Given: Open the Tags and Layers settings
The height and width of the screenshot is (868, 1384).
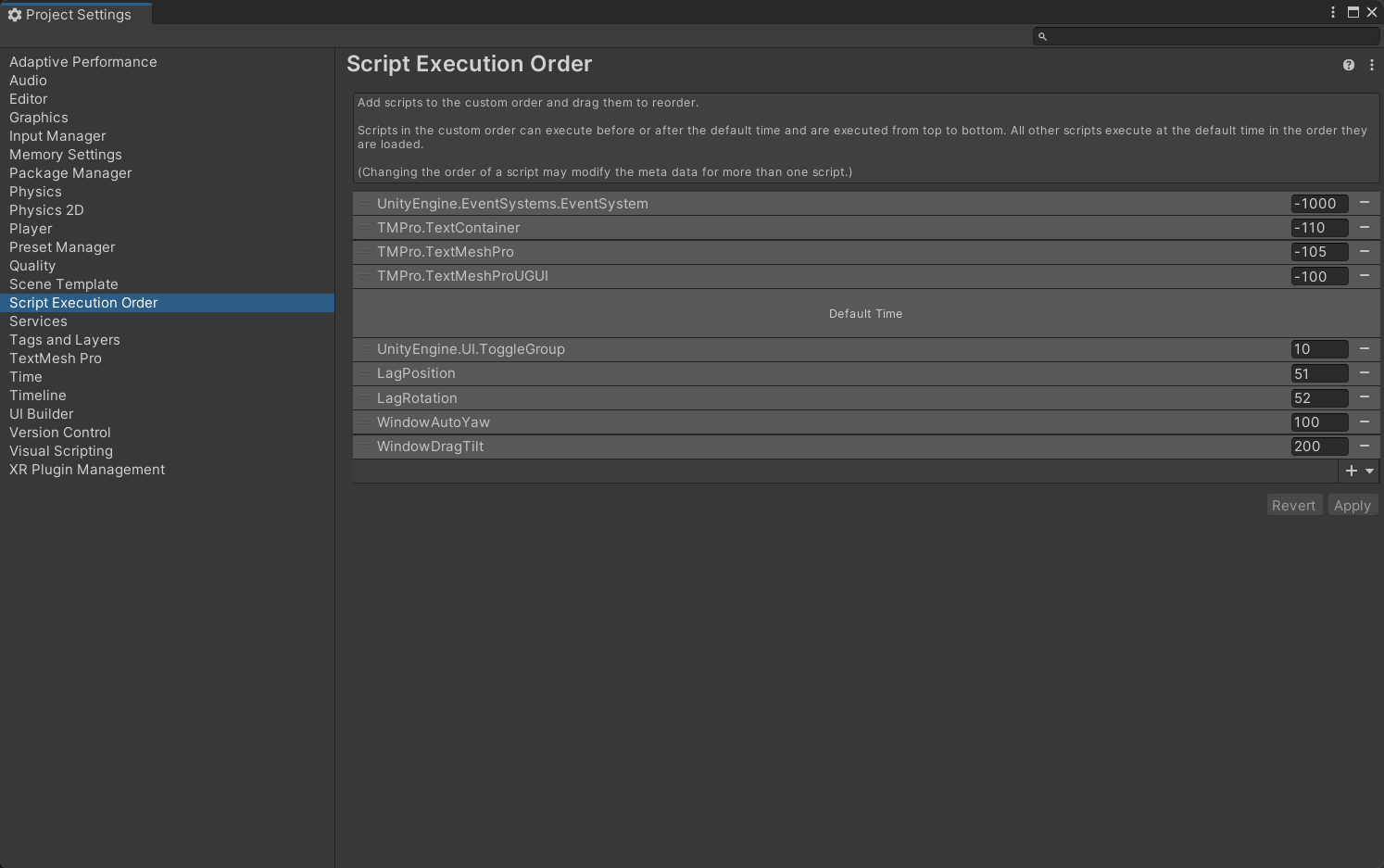Looking at the screenshot, I should [65, 340].
